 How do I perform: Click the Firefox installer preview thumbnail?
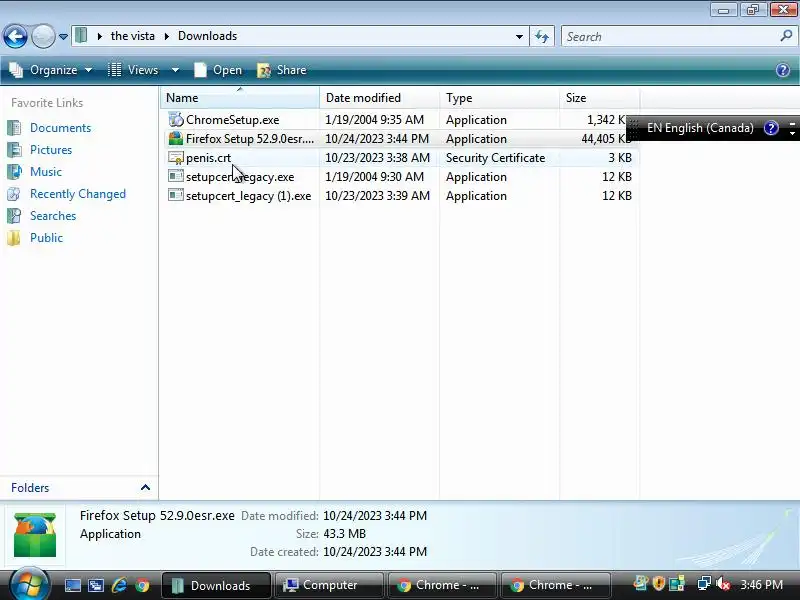[35, 535]
